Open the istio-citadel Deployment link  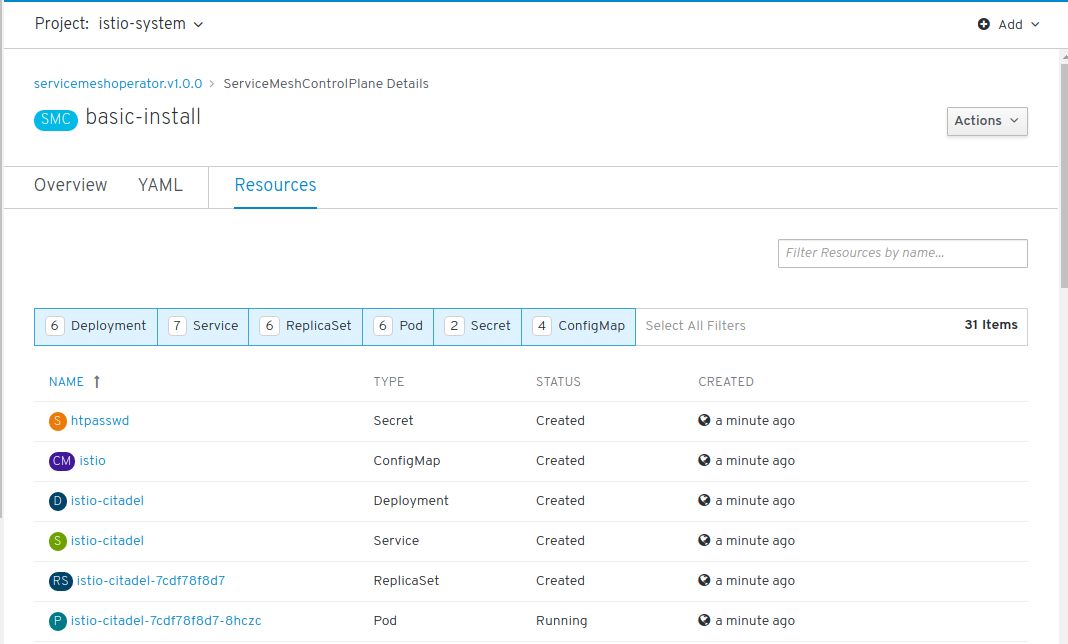point(107,501)
